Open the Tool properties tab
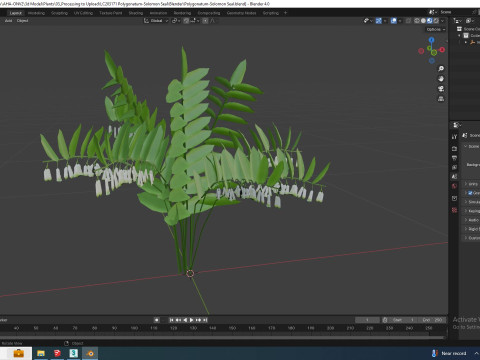 [x=454, y=137]
